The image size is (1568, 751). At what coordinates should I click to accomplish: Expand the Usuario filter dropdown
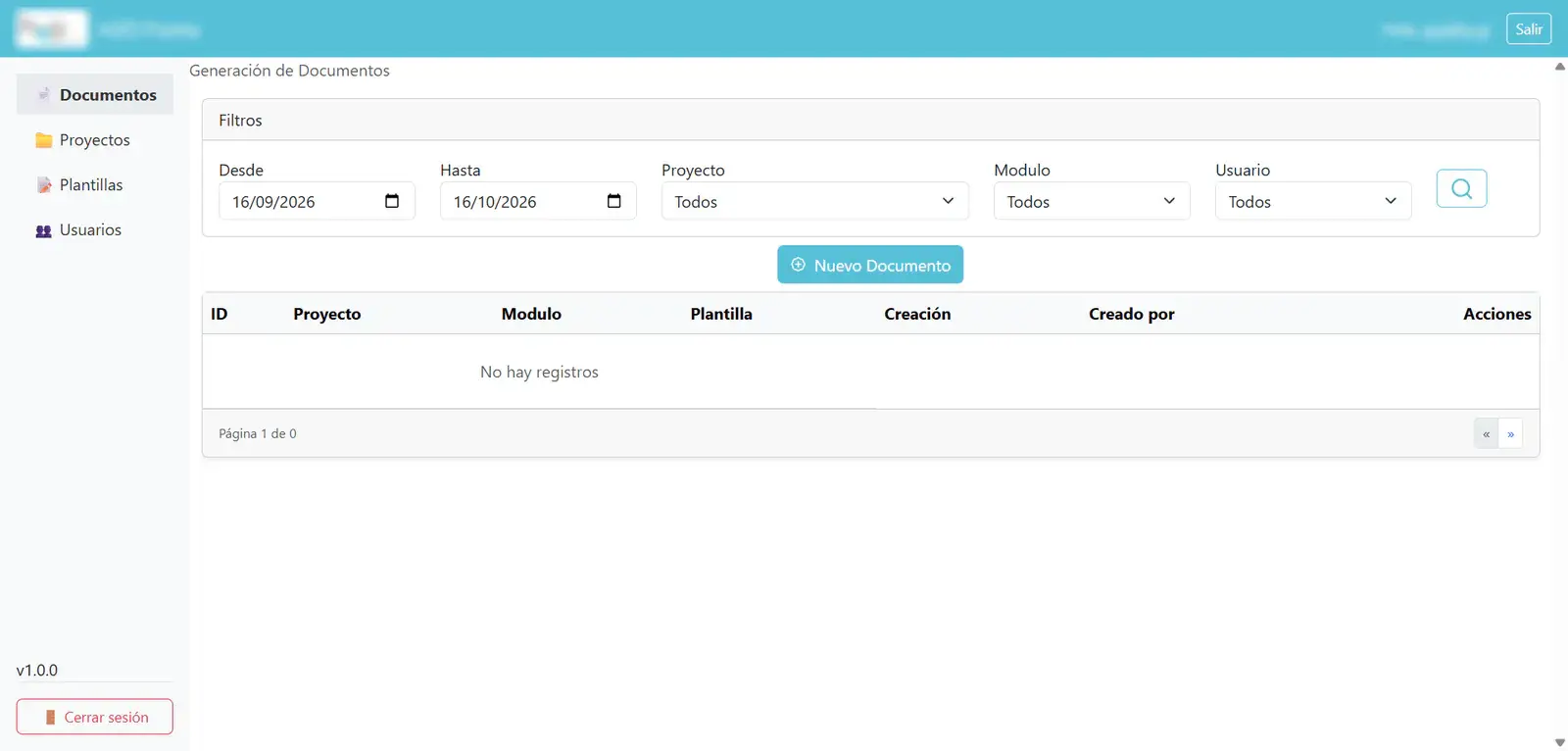pos(1313,201)
